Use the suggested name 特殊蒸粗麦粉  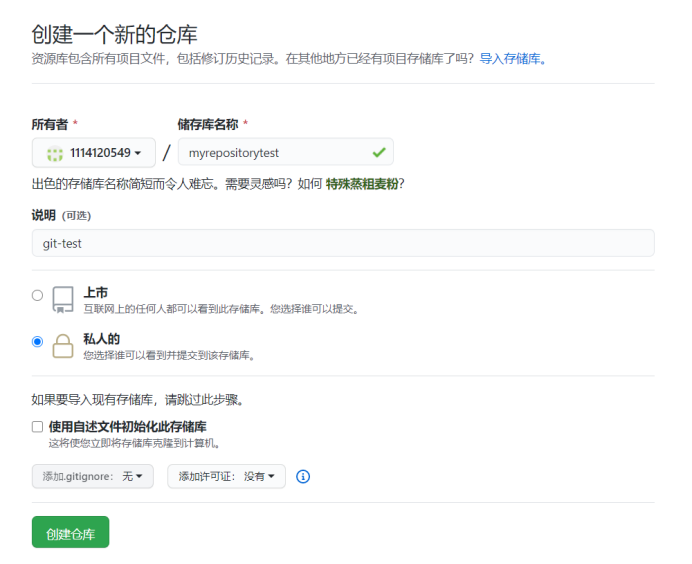click(x=362, y=184)
